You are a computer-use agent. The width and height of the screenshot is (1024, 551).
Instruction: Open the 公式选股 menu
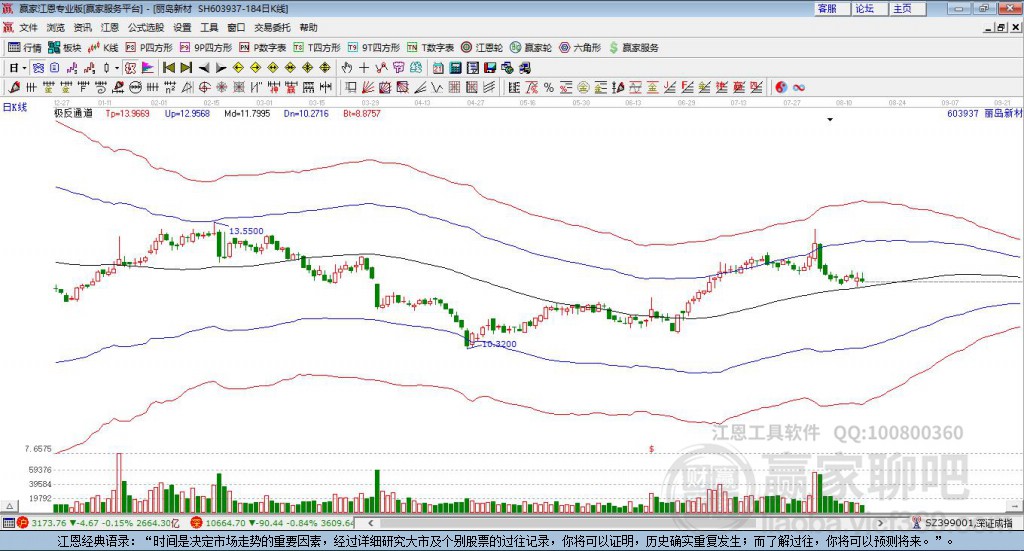click(146, 27)
